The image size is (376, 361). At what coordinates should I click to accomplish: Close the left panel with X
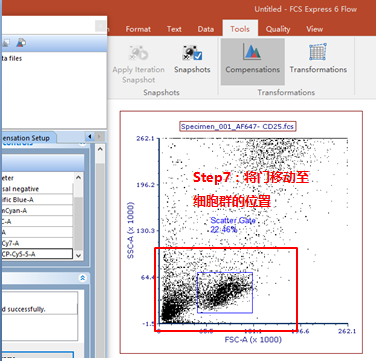tap(100, 26)
